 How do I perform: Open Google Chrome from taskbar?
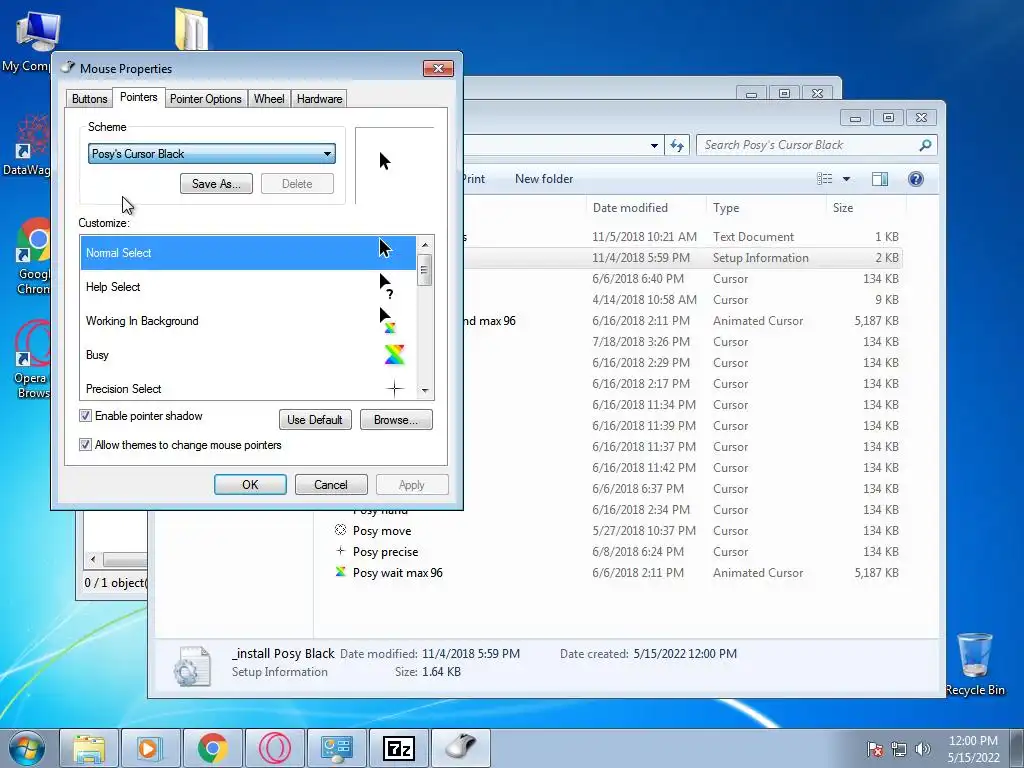212,748
